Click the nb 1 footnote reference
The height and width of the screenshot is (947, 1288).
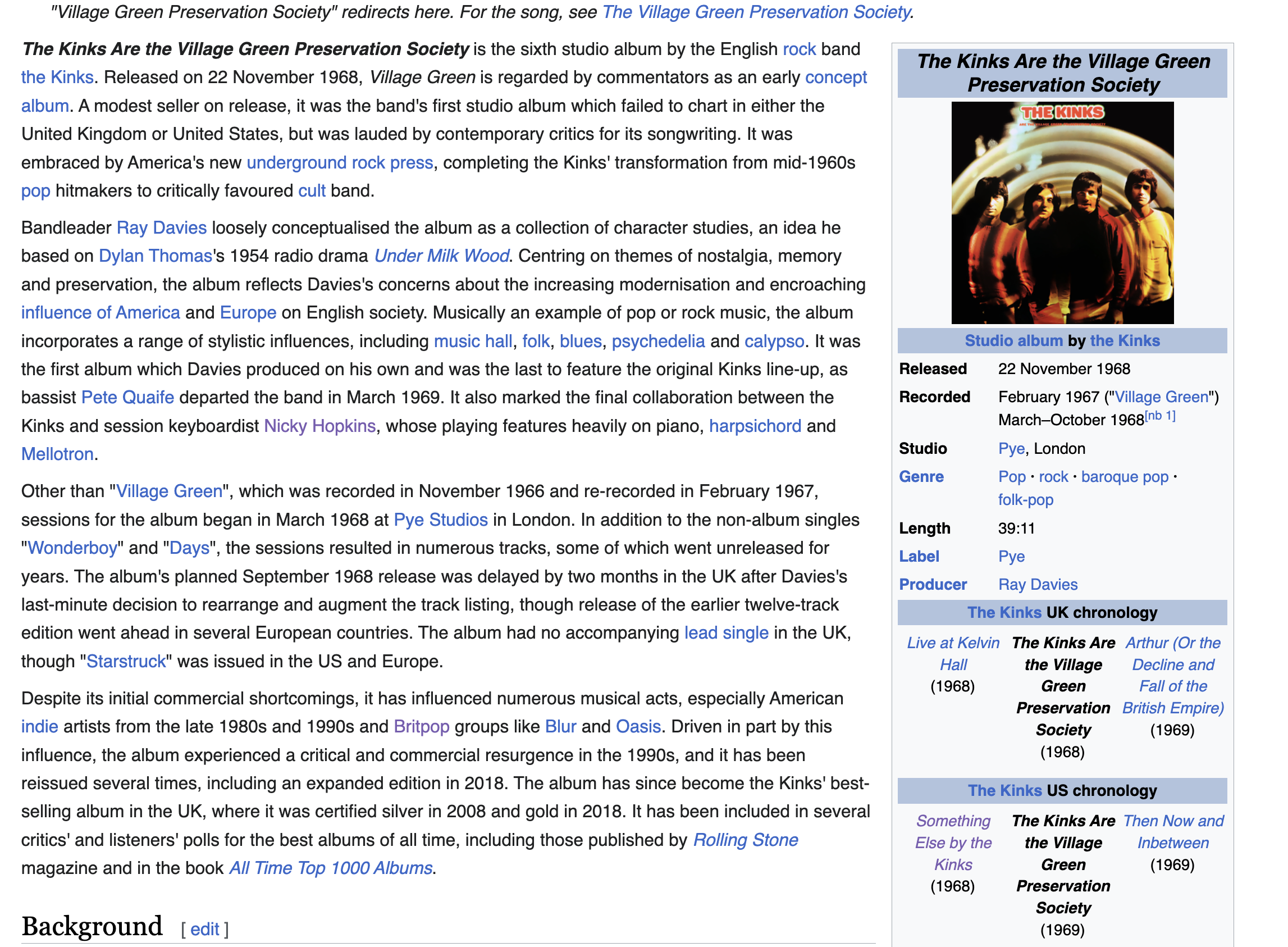coord(1159,416)
